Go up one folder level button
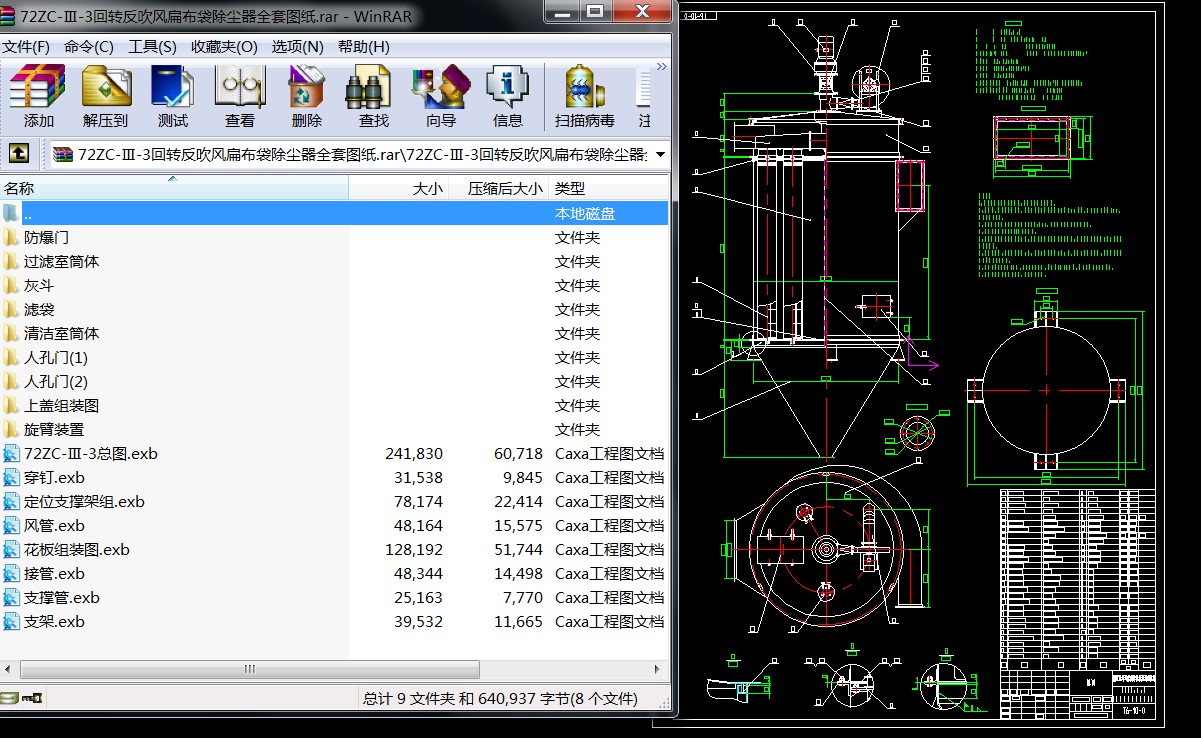Screen dimensions: 1201x738 tap(18, 154)
